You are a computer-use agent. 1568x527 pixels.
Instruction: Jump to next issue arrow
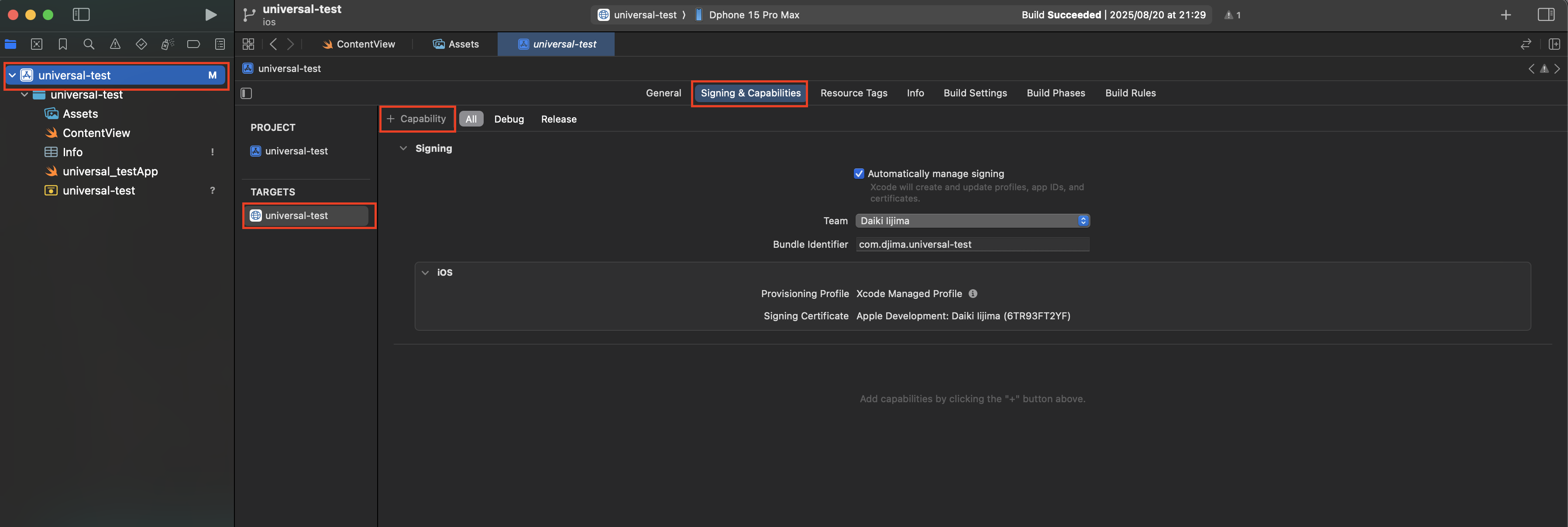click(x=1557, y=69)
